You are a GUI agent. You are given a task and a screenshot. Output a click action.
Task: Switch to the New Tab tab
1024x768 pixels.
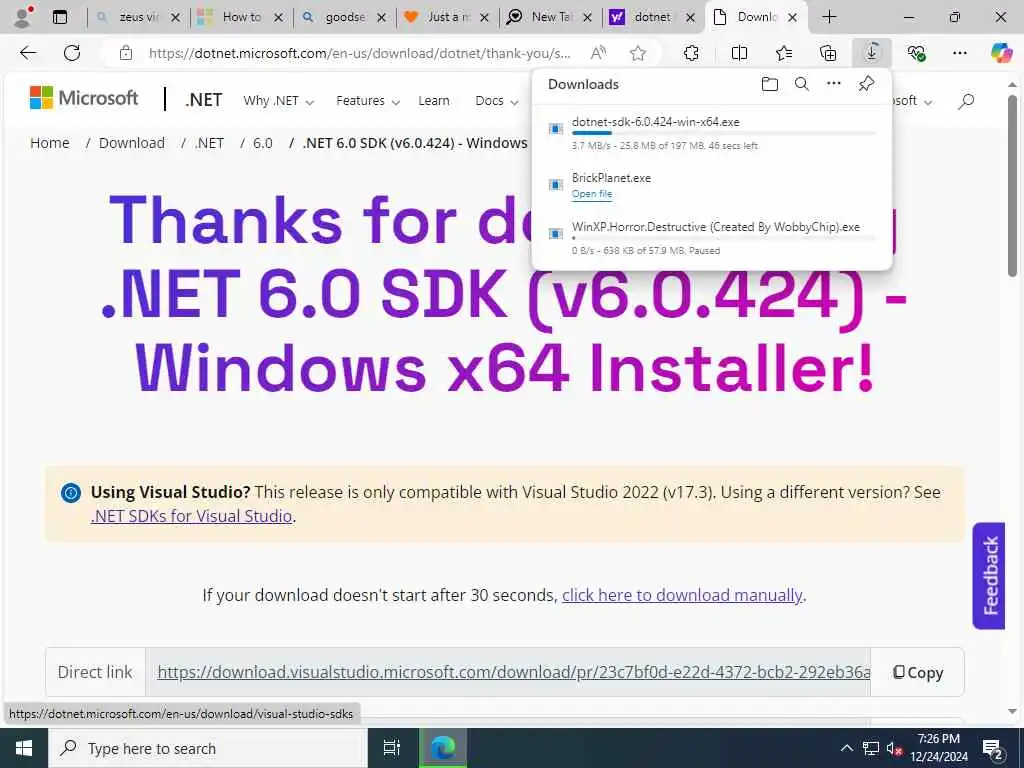point(550,17)
